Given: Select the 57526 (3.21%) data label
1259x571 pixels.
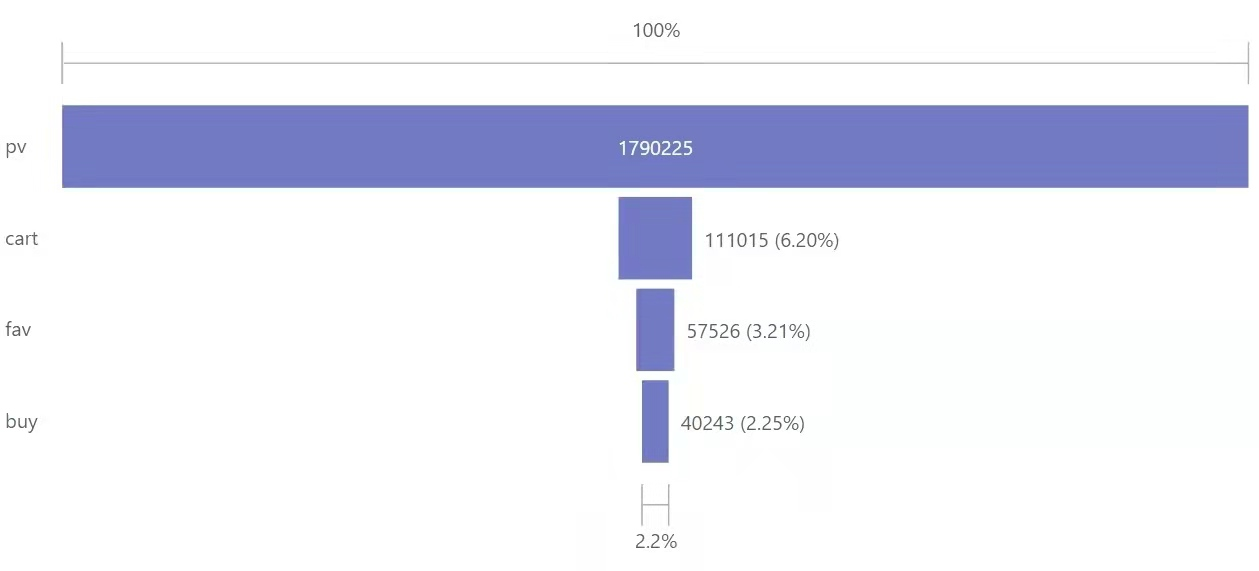Looking at the screenshot, I should pos(748,331).
